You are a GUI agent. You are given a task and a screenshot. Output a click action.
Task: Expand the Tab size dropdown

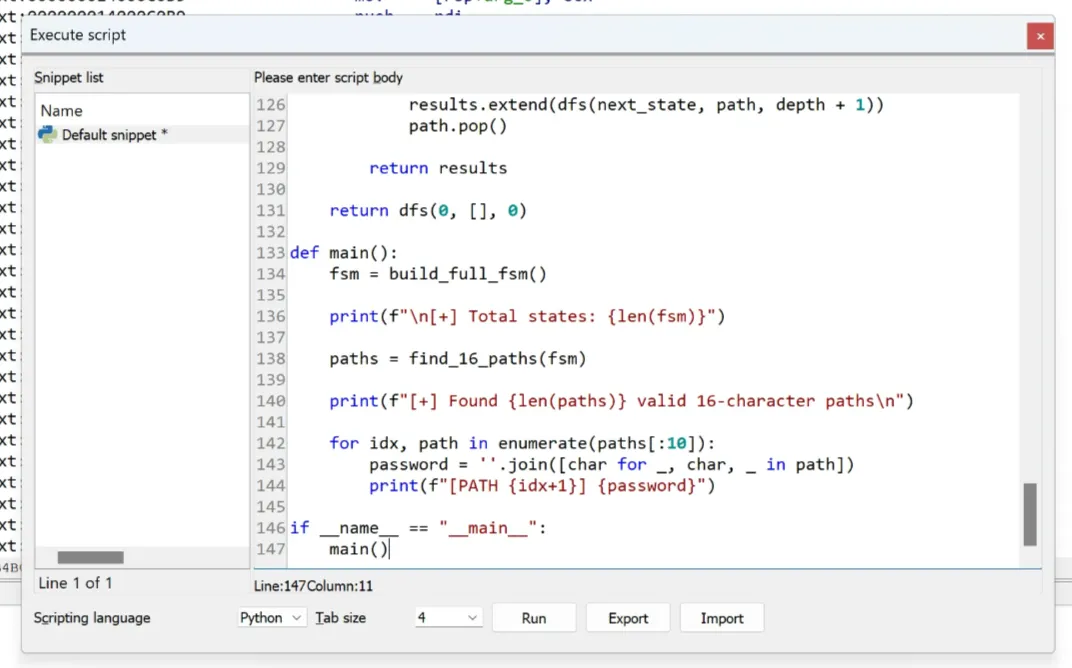[x=448, y=618]
